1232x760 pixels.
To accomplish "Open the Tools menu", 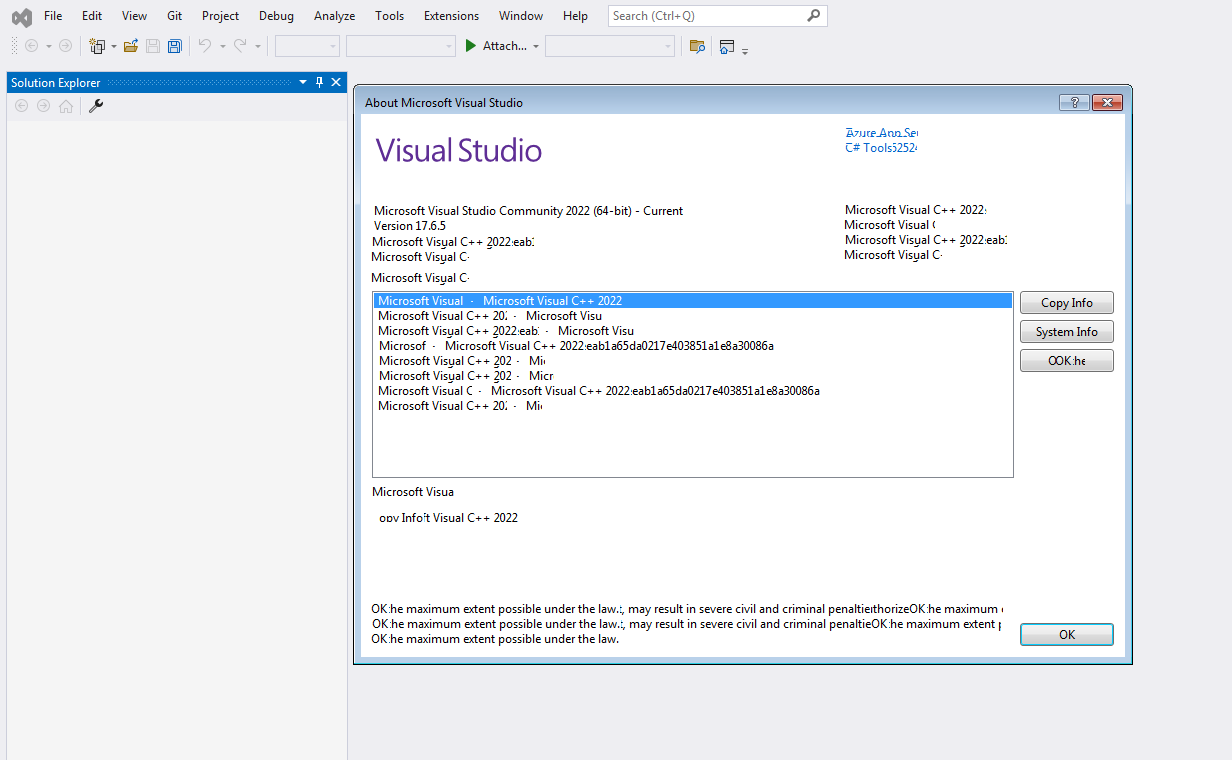I will coord(390,16).
